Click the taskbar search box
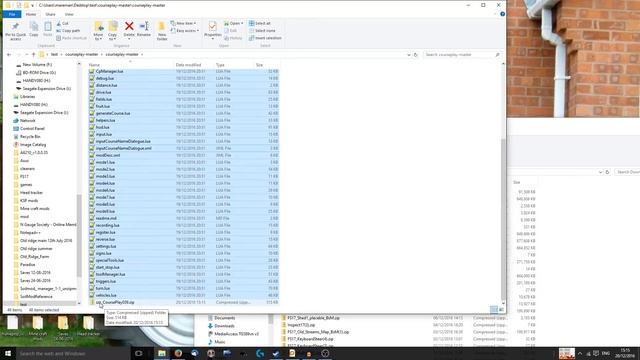Screen dimensions: 640x360 coord(73,353)
